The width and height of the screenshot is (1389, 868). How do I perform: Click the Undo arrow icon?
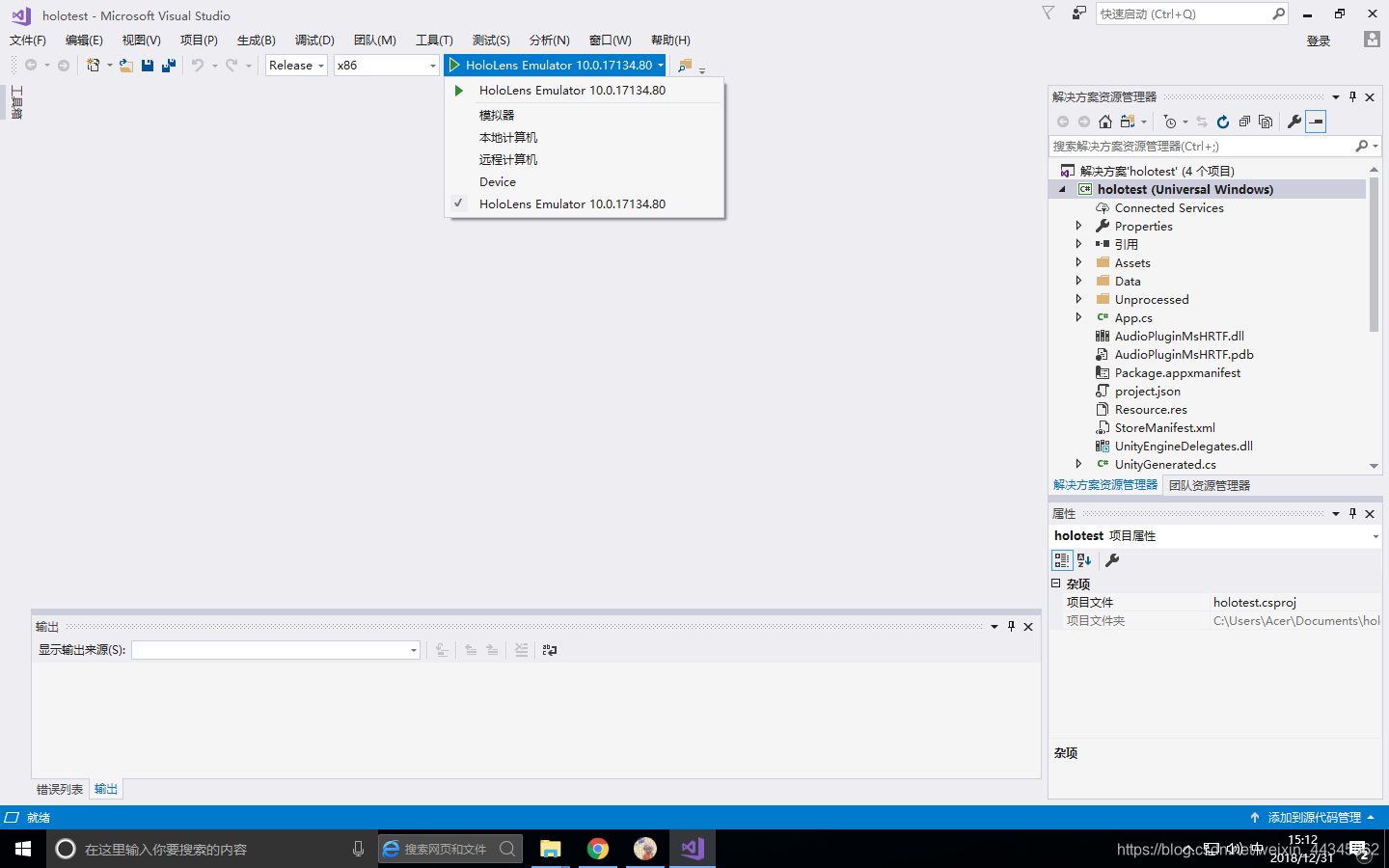(x=198, y=66)
